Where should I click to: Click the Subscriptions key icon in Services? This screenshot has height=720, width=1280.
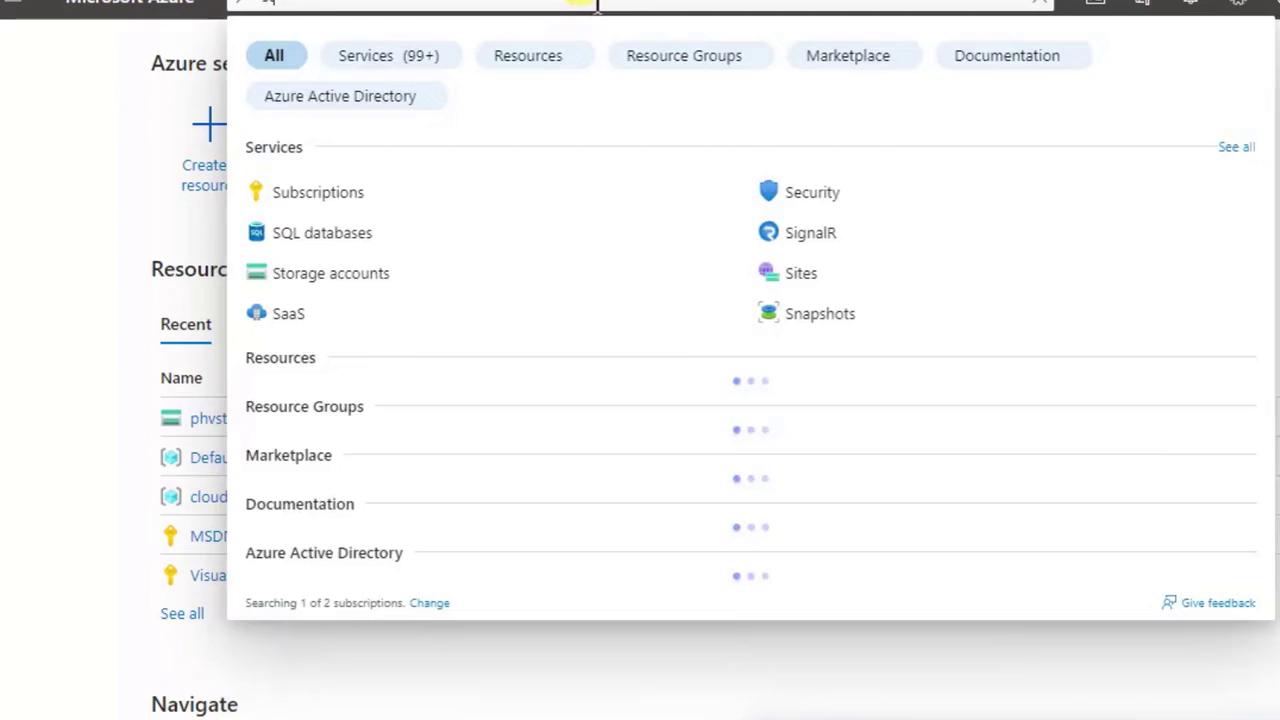(256, 192)
